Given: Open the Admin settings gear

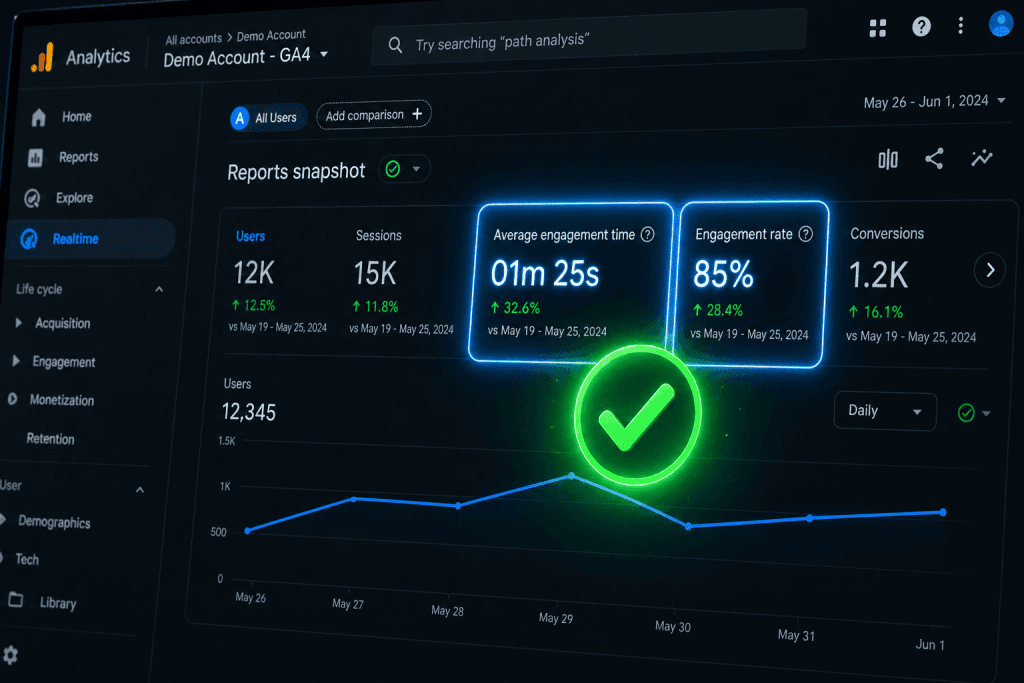Looking at the screenshot, I should [x=10, y=655].
